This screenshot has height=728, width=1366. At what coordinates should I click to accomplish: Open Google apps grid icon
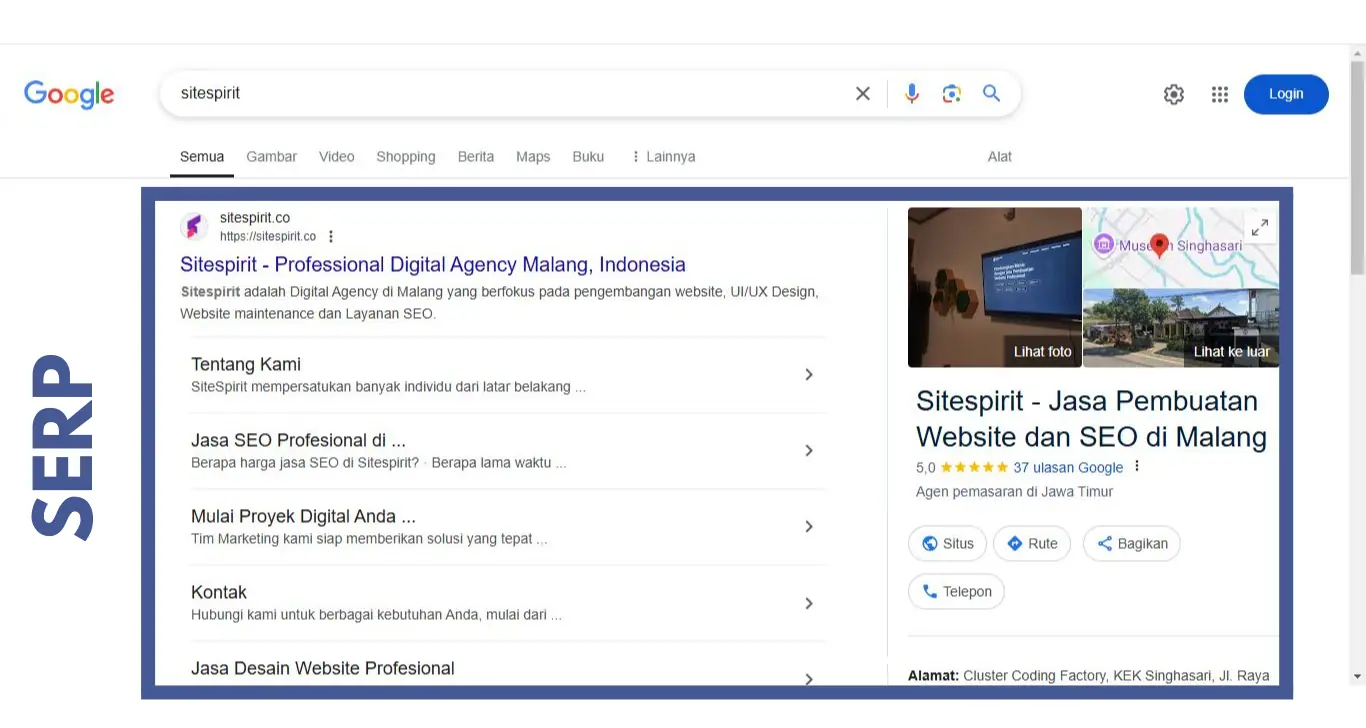[x=1219, y=94]
